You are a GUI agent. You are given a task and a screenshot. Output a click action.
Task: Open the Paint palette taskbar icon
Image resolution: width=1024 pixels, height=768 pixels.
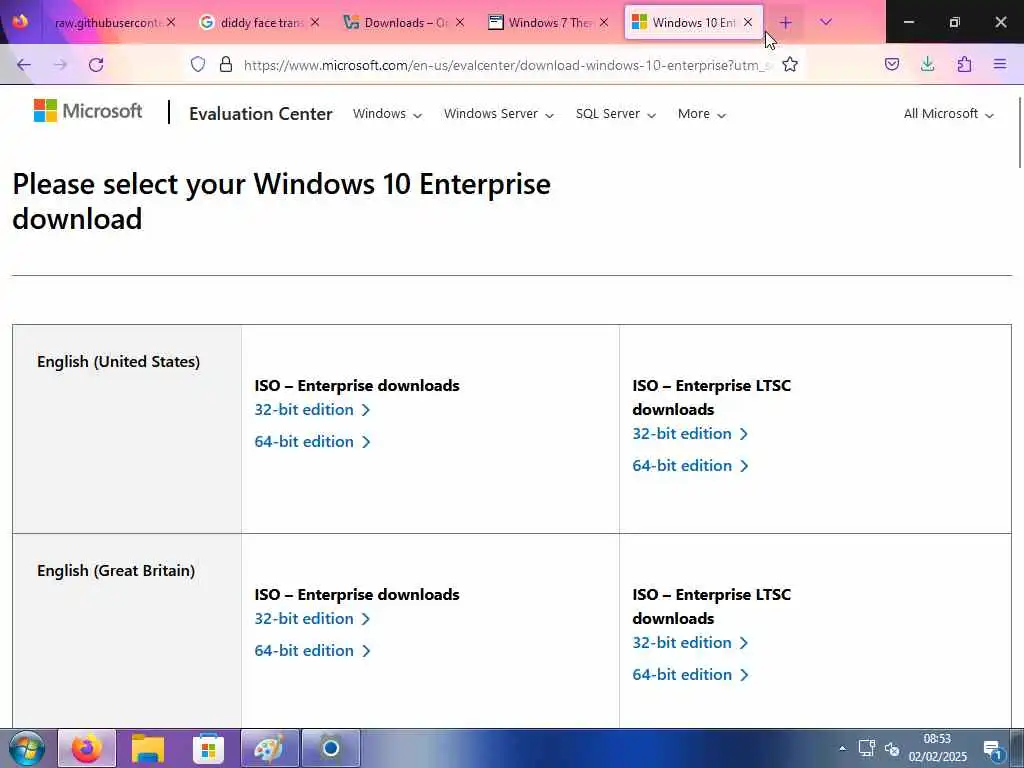coord(269,748)
